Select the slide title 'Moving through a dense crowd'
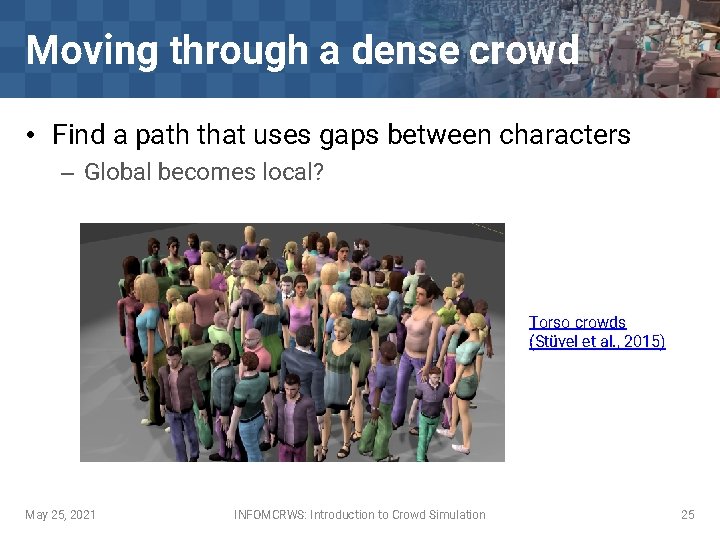 pyautogui.click(x=302, y=51)
